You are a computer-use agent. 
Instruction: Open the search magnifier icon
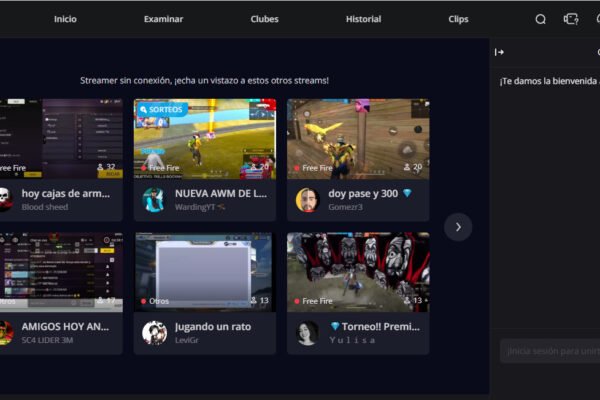[x=540, y=19]
